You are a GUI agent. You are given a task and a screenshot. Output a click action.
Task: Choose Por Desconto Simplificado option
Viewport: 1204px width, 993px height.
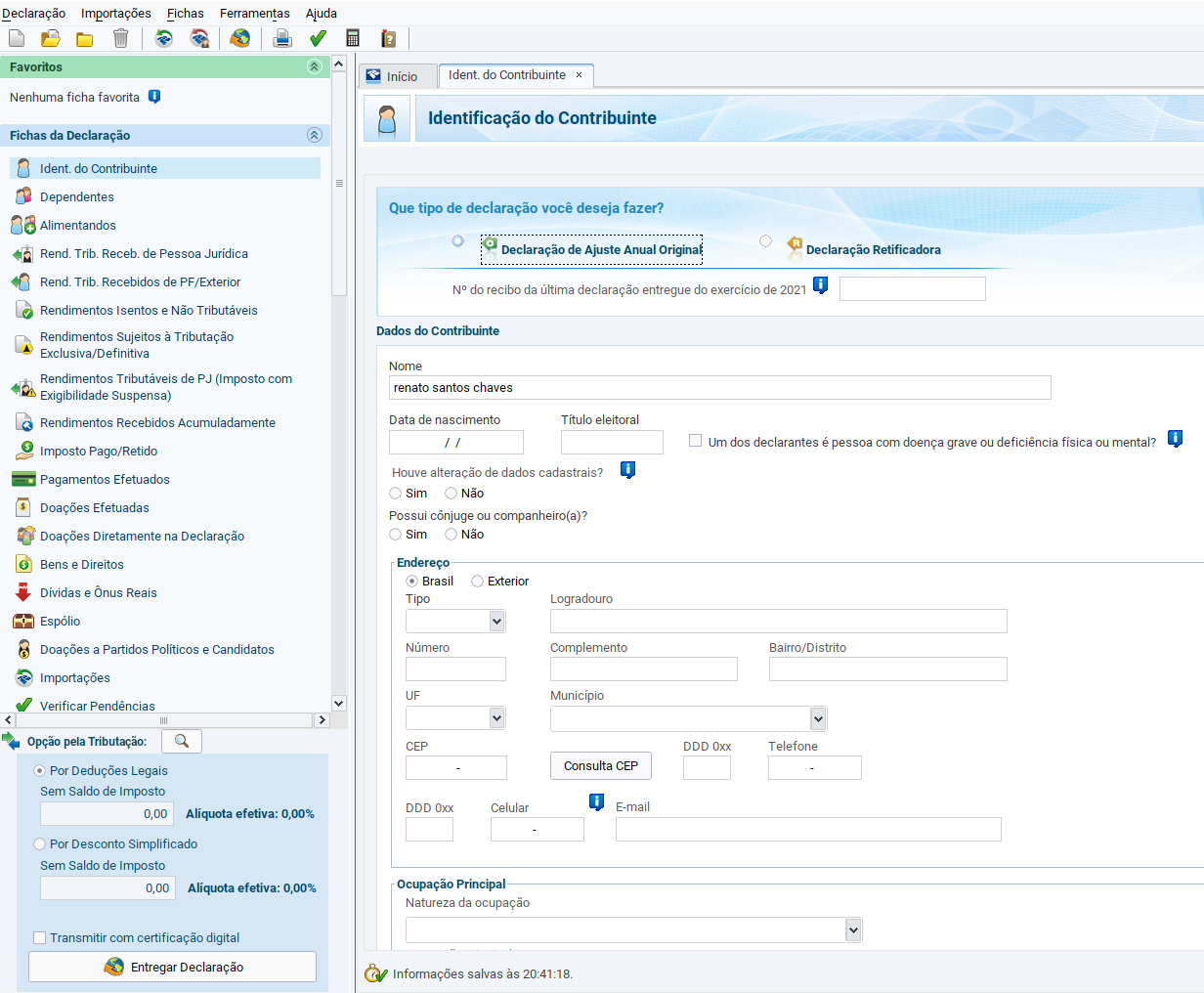pos(40,843)
